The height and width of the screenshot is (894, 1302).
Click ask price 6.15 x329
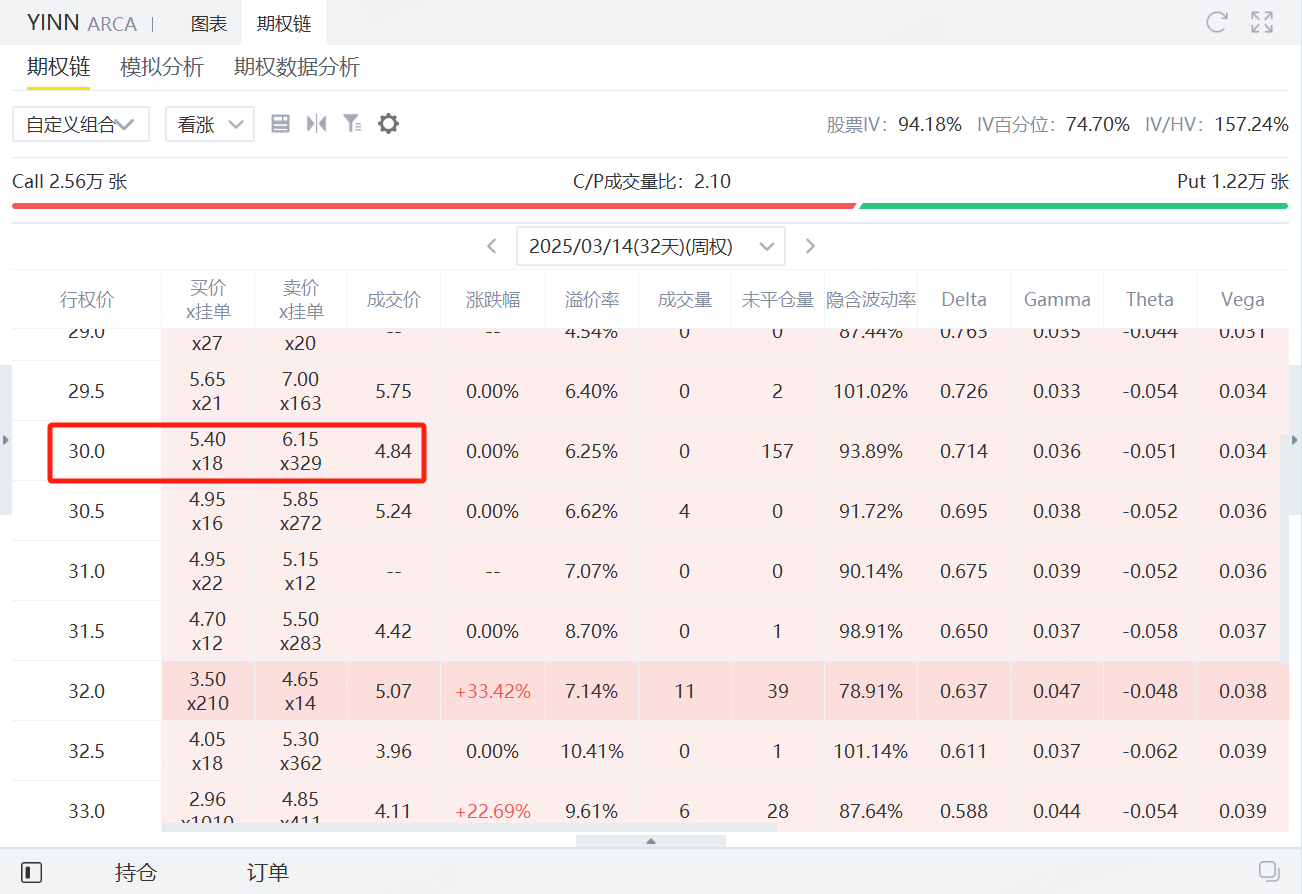tap(301, 451)
